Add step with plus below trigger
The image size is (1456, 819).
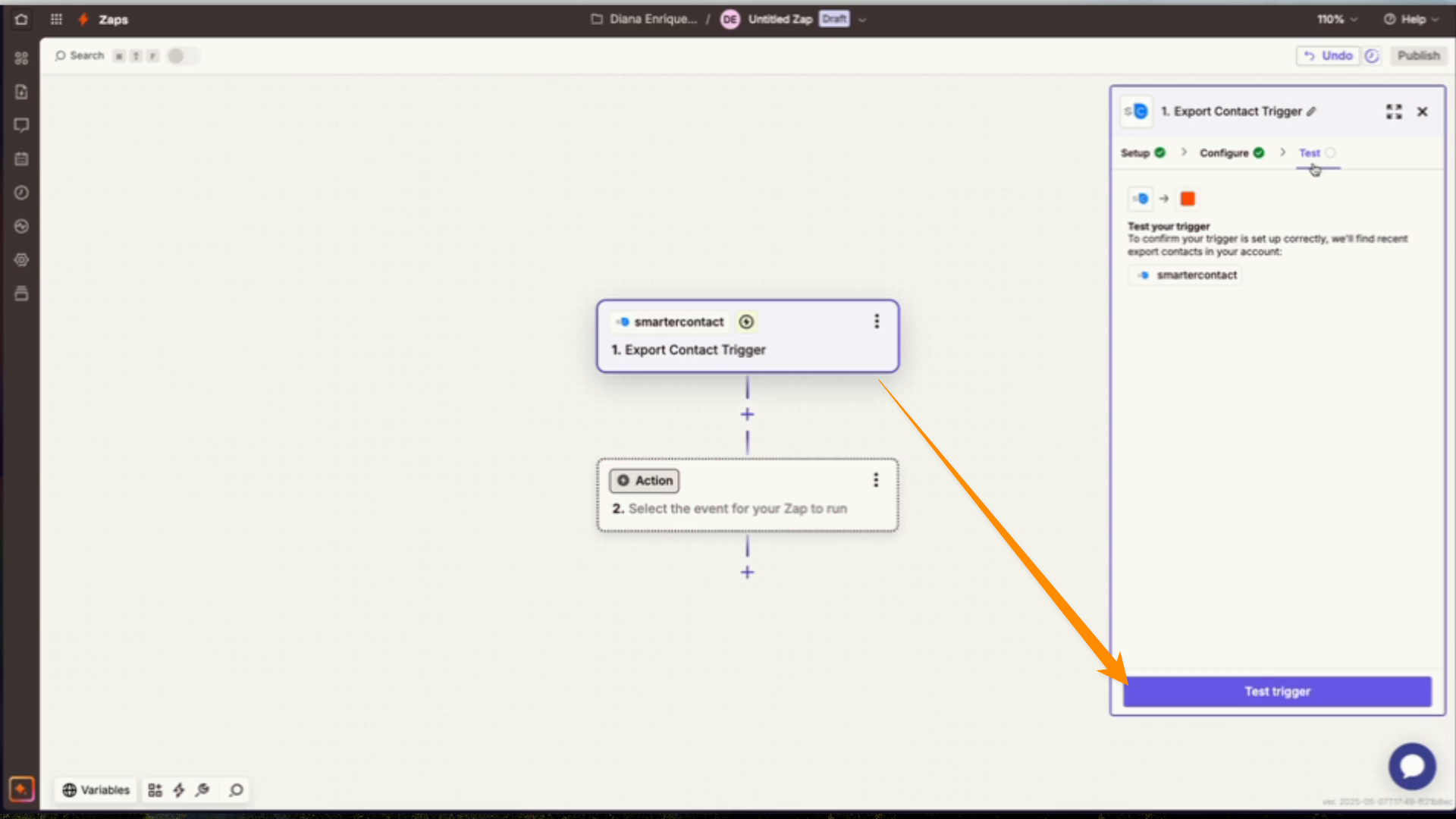click(747, 415)
